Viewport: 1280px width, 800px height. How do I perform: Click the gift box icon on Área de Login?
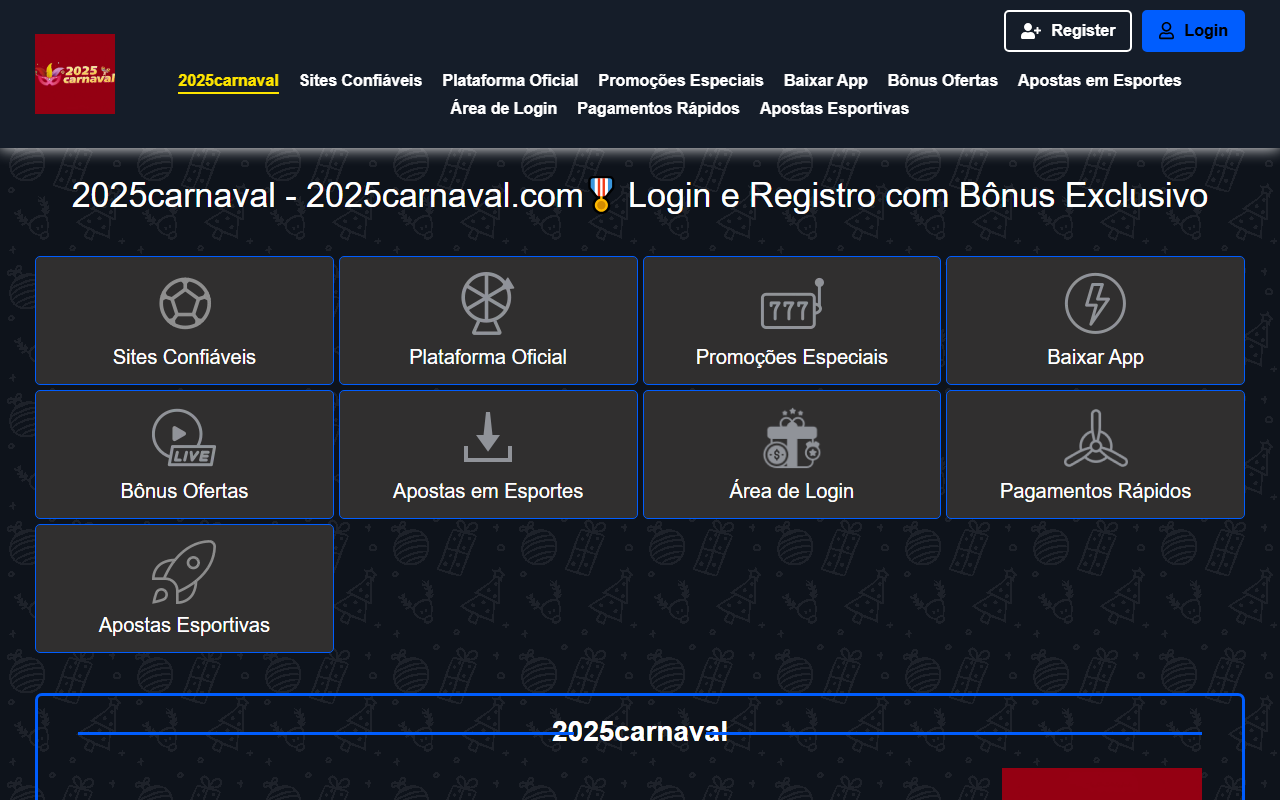[792, 438]
